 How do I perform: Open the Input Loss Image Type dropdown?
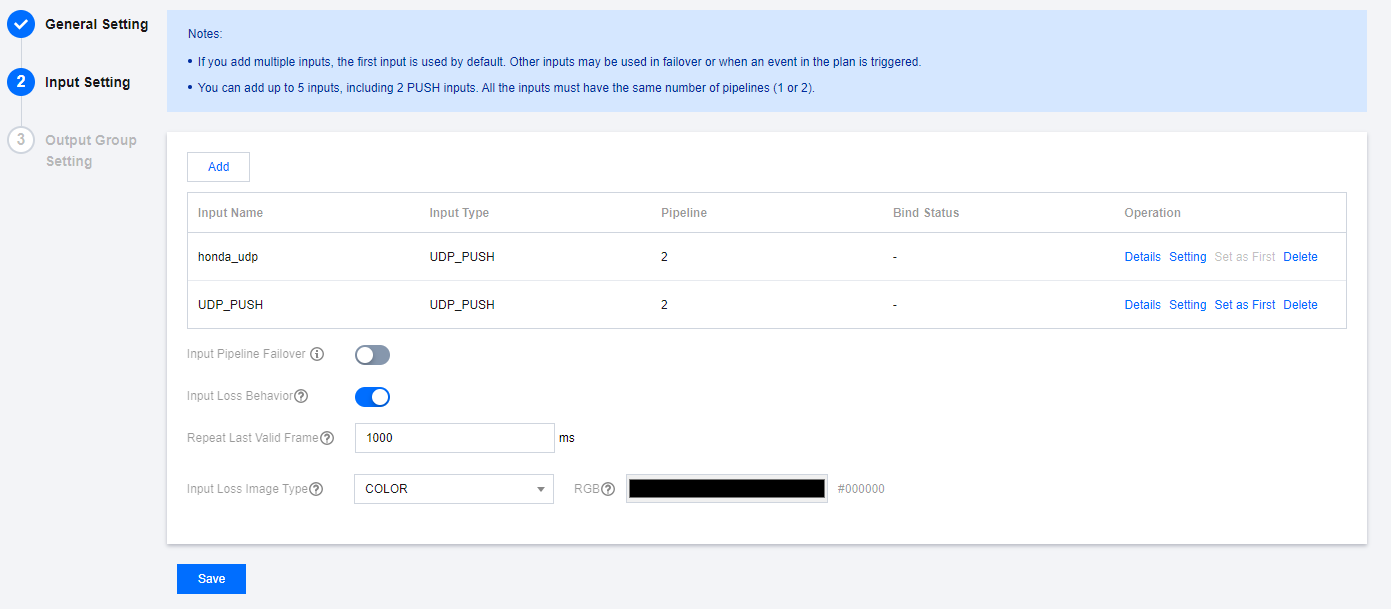tap(453, 489)
